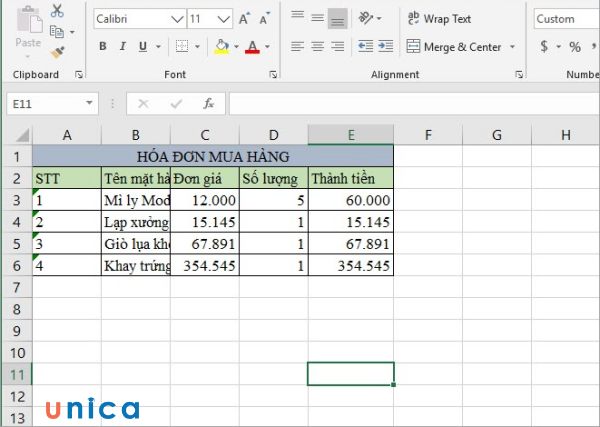This screenshot has height=427, width=600.
Task: Click the Copy icon
Action: [x=57, y=32]
